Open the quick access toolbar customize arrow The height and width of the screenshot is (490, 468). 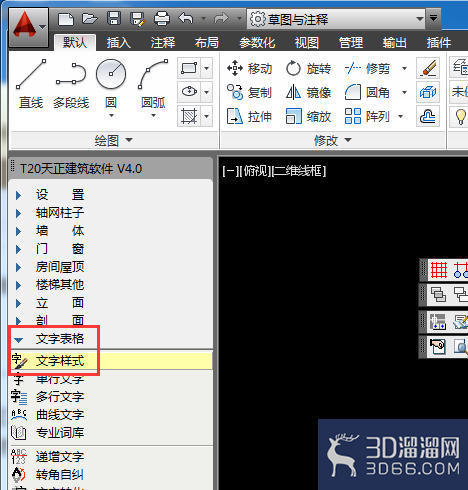(433, 18)
